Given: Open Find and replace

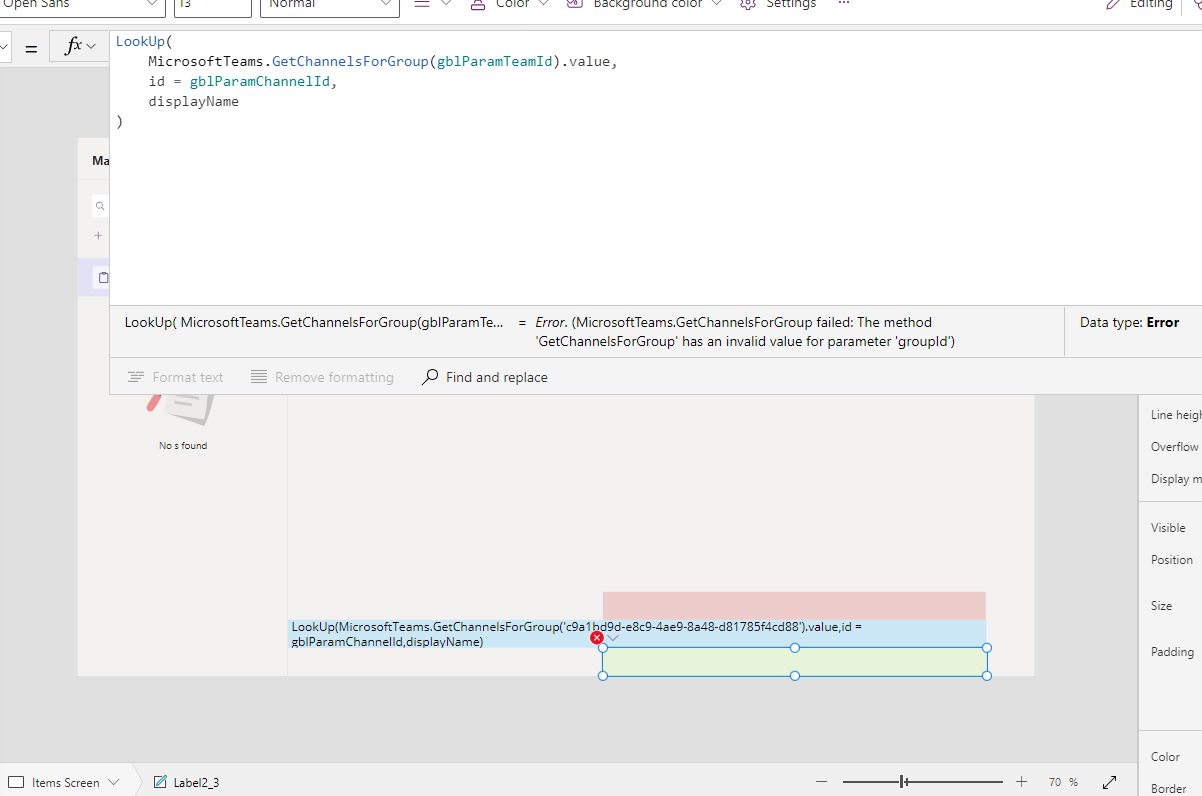Looking at the screenshot, I should 429,377.
